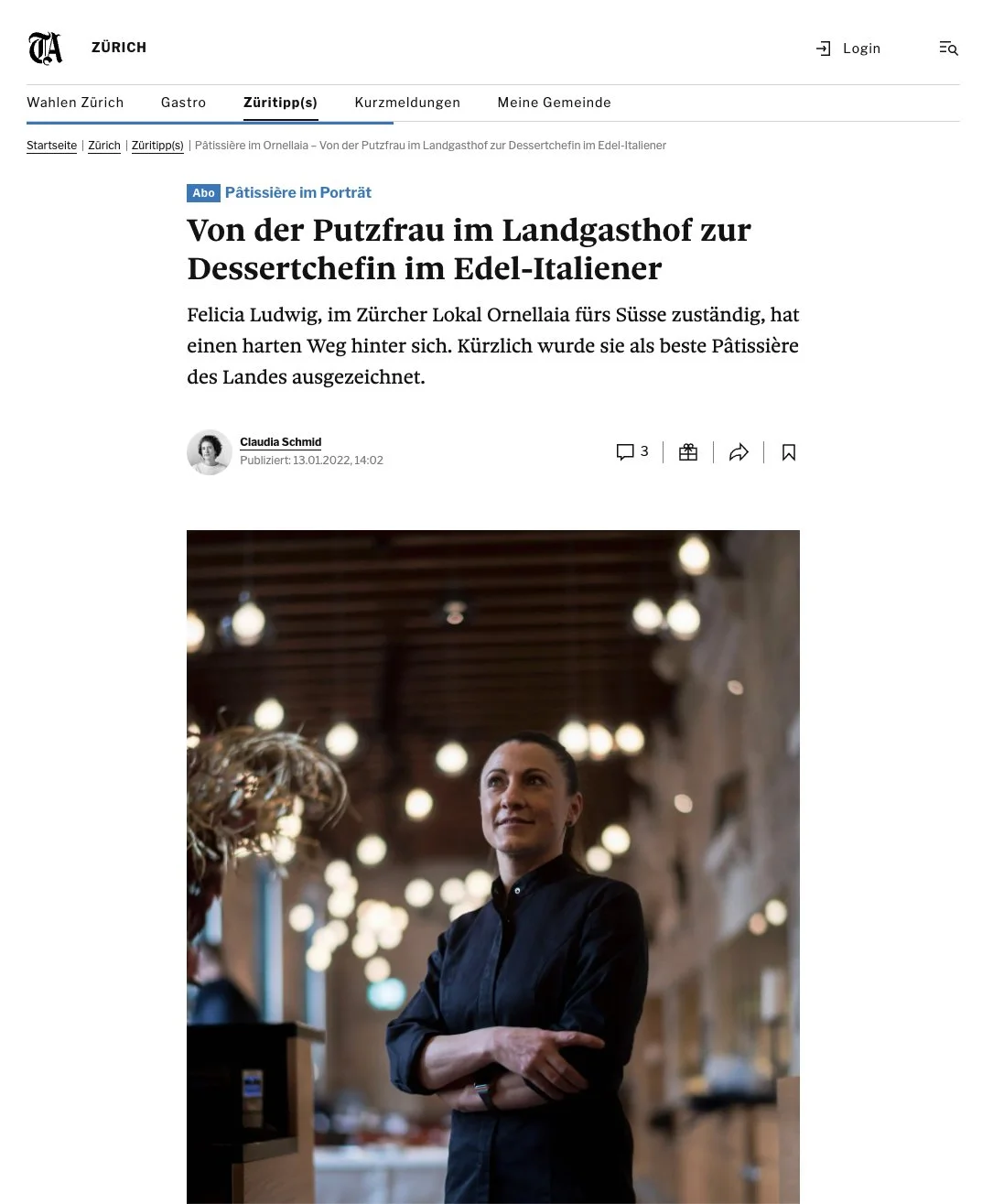Open author Claudia Schmid's profile link
Image resolution: width=993 pixels, height=1204 pixels.
click(280, 442)
